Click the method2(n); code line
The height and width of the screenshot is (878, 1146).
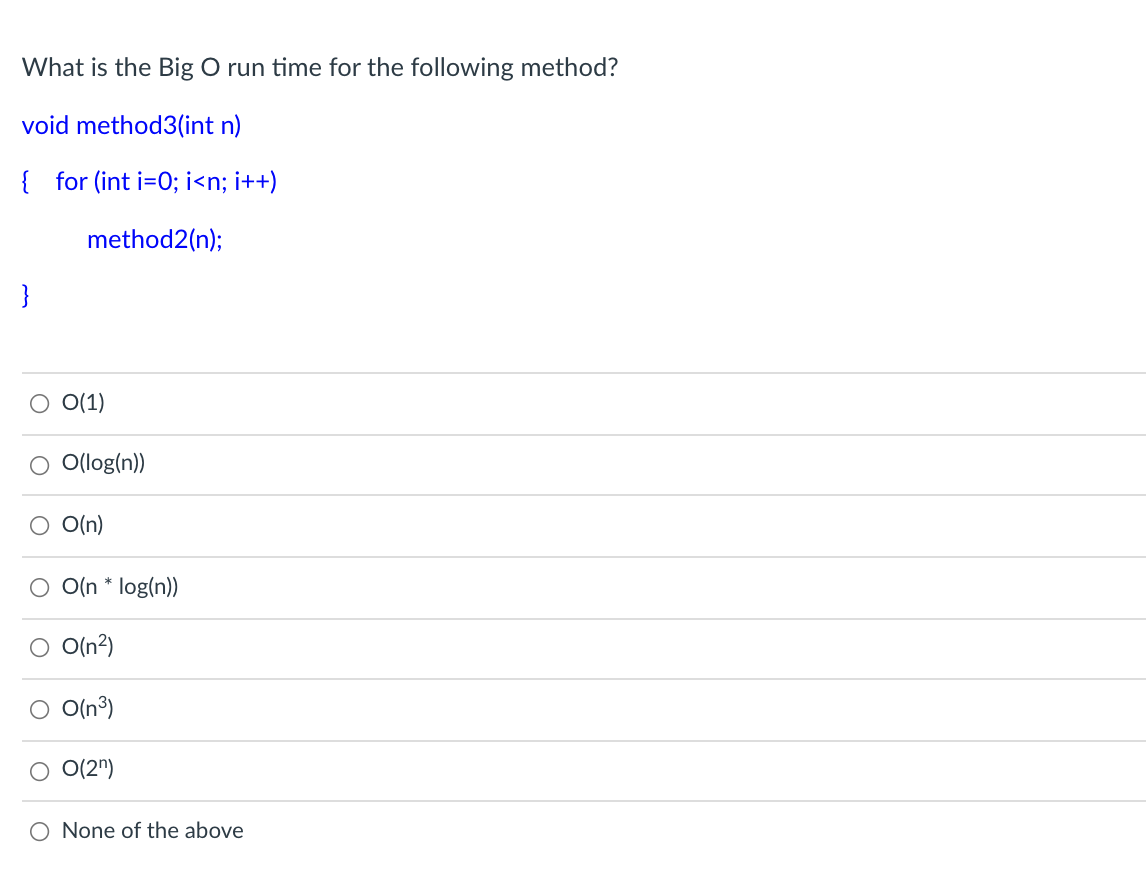tap(155, 239)
